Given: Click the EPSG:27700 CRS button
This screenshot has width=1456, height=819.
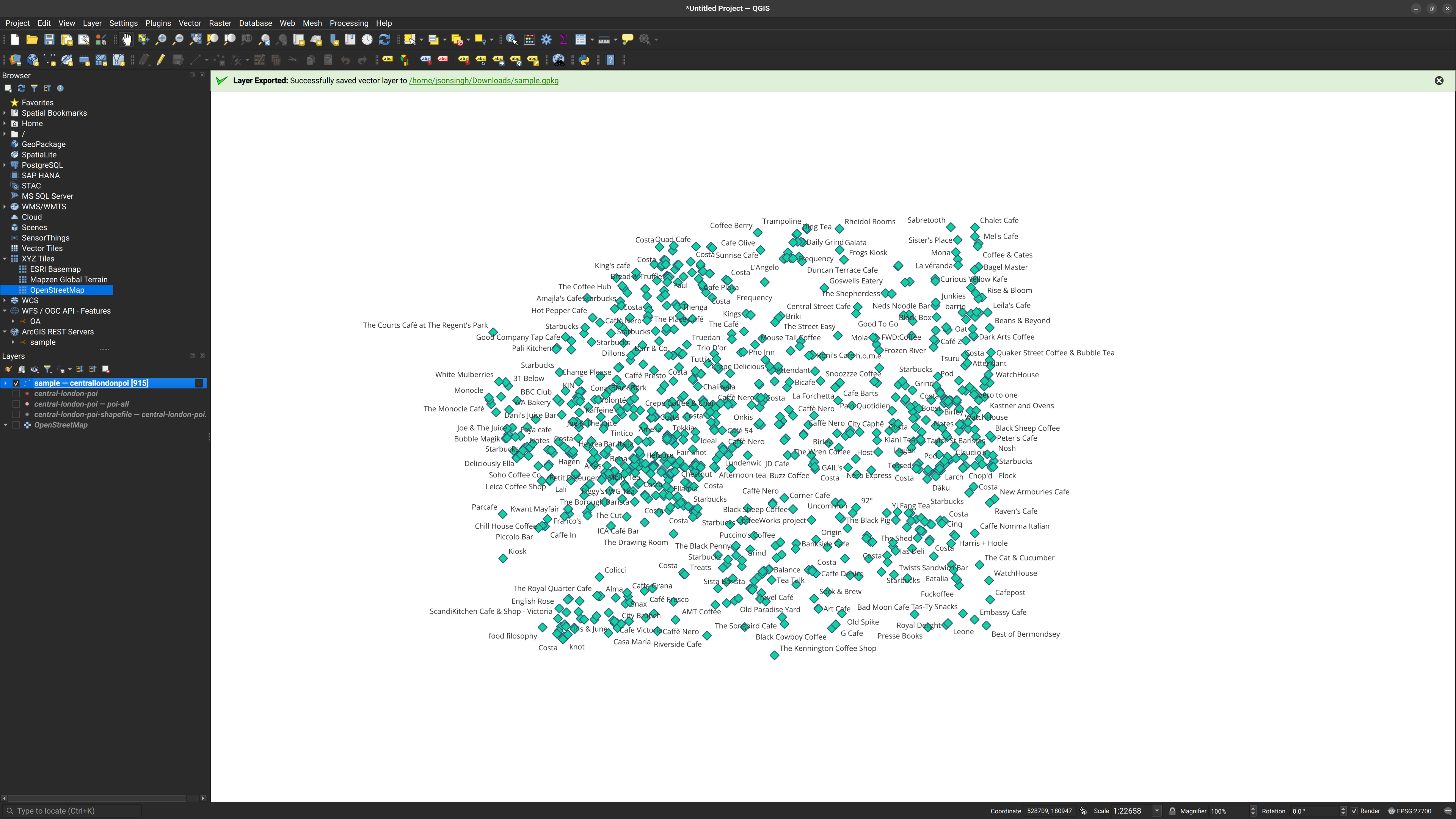Looking at the screenshot, I should pos(1410,811).
